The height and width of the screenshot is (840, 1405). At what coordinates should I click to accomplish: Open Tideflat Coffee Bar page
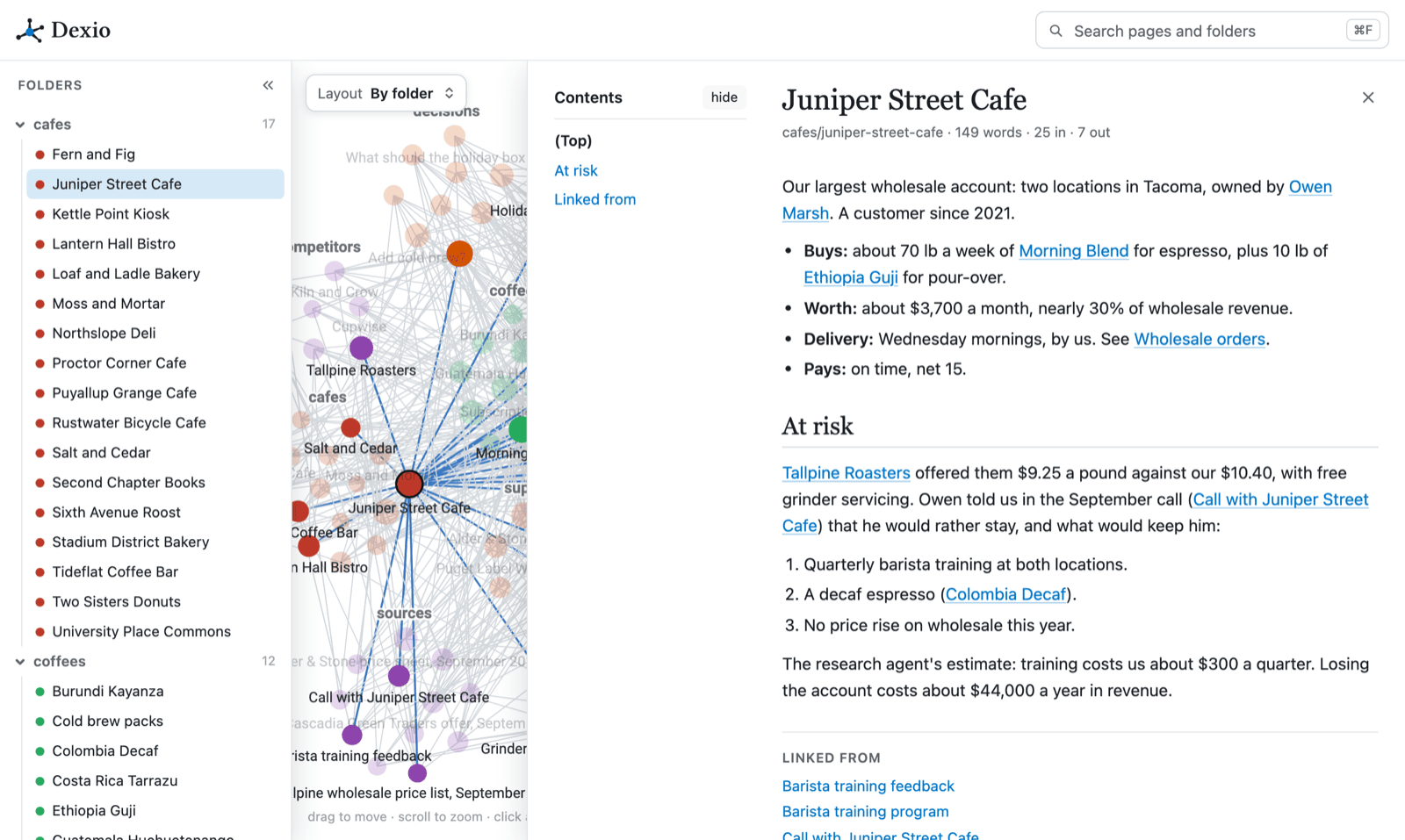155,572
